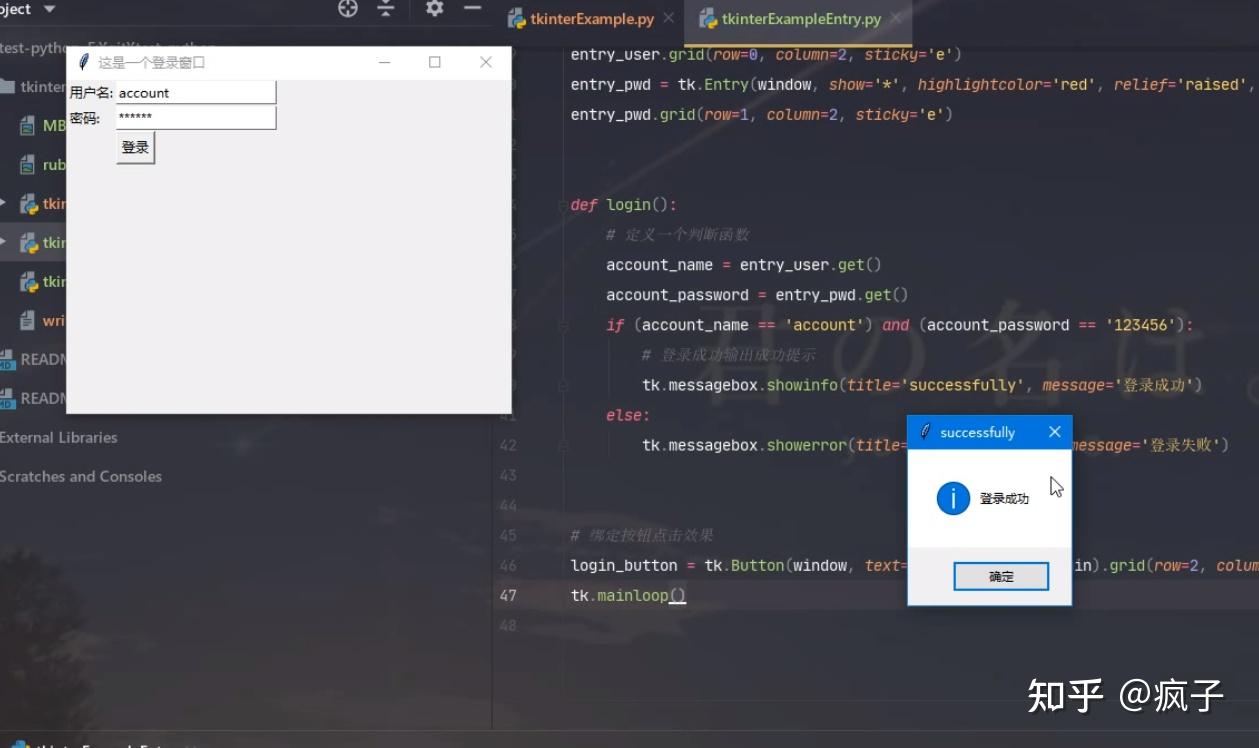Click account_password = entry_pwd.get() line
The width and height of the screenshot is (1259, 748).
pyautogui.click(x=757, y=295)
